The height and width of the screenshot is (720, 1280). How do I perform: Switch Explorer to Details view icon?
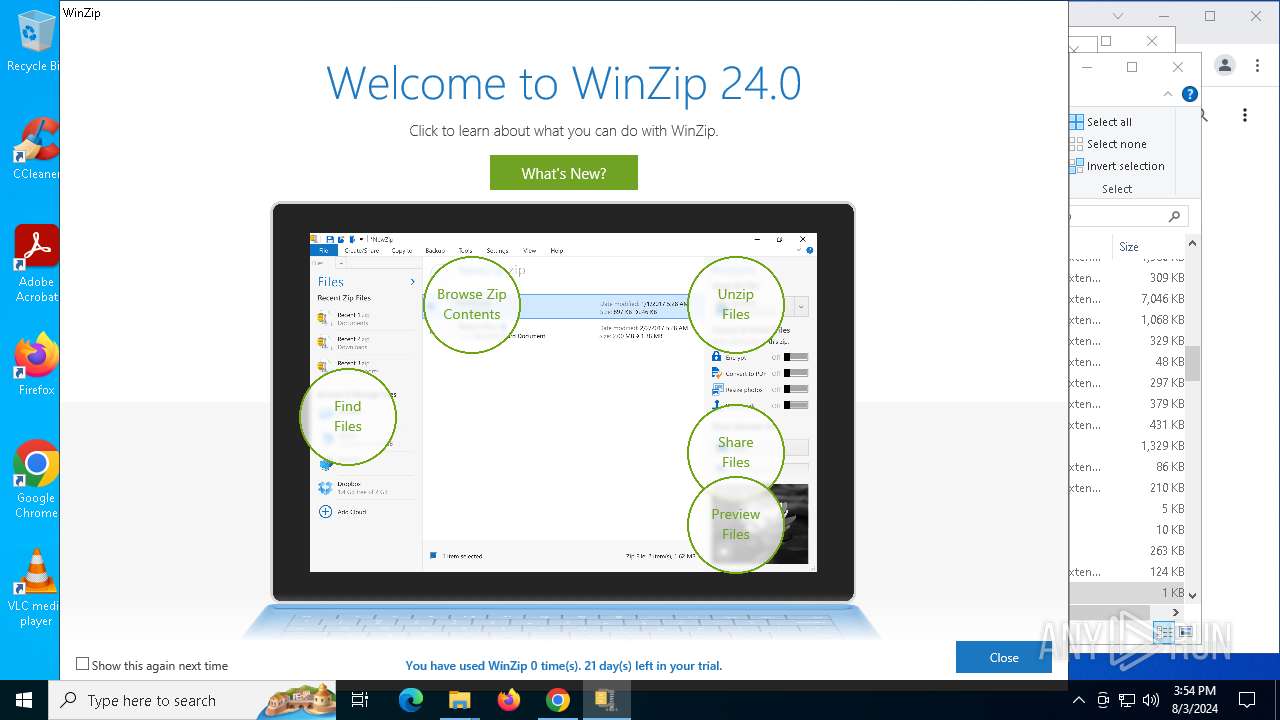click(1163, 632)
